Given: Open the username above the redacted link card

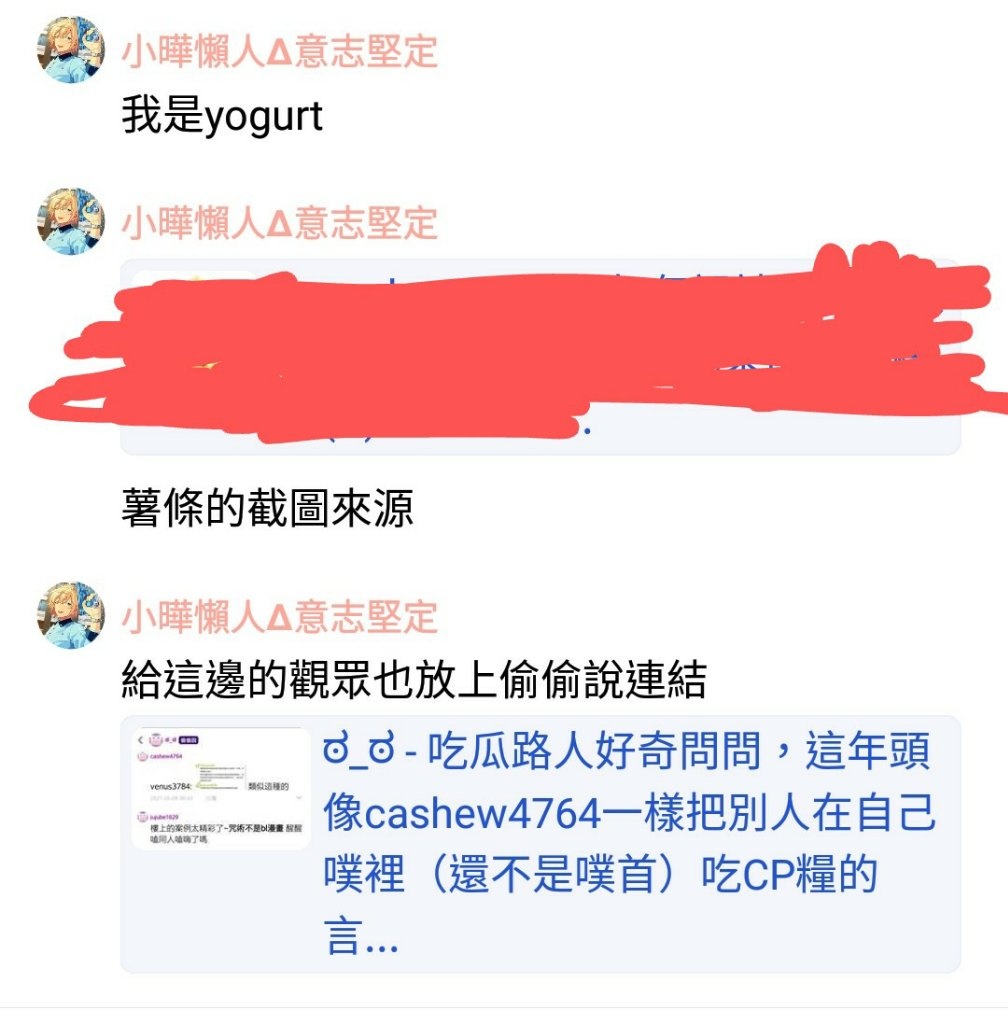Looking at the screenshot, I should [x=279, y=223].
